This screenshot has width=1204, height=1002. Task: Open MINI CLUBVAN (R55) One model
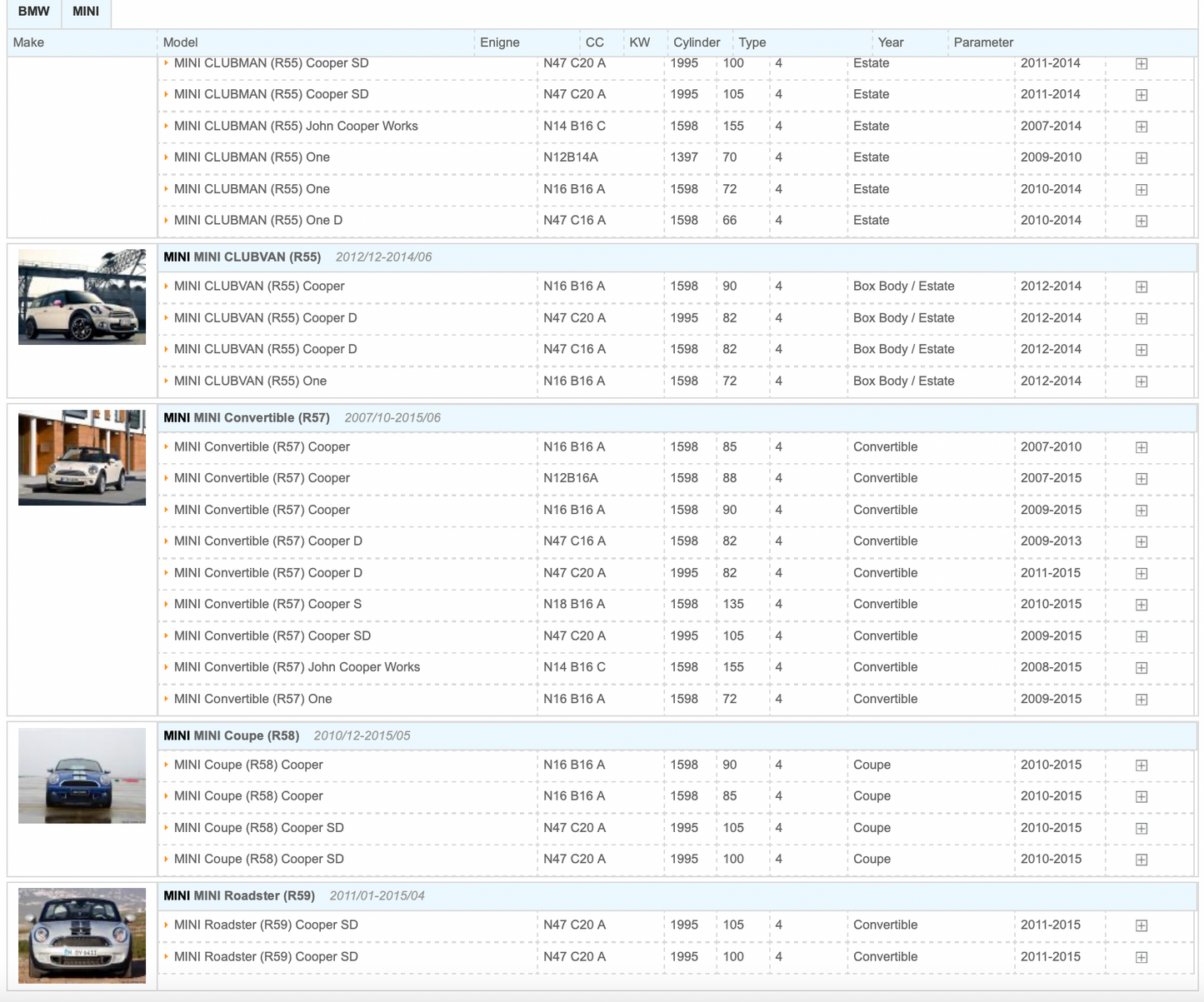250,381
